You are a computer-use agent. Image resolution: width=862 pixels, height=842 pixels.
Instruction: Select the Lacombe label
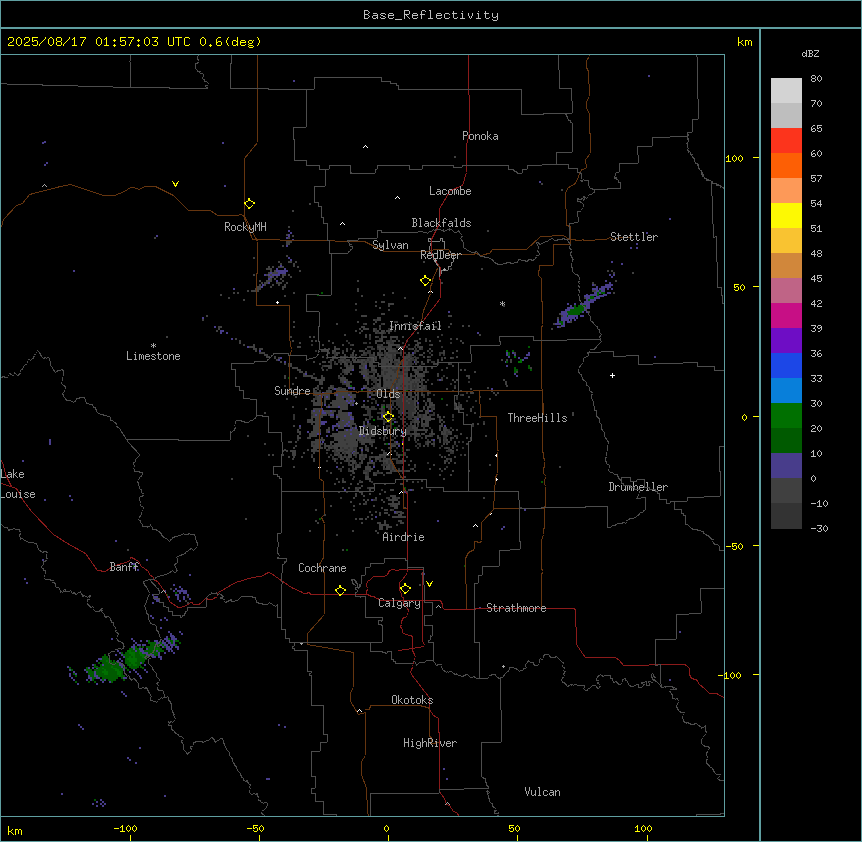point(450,191)
